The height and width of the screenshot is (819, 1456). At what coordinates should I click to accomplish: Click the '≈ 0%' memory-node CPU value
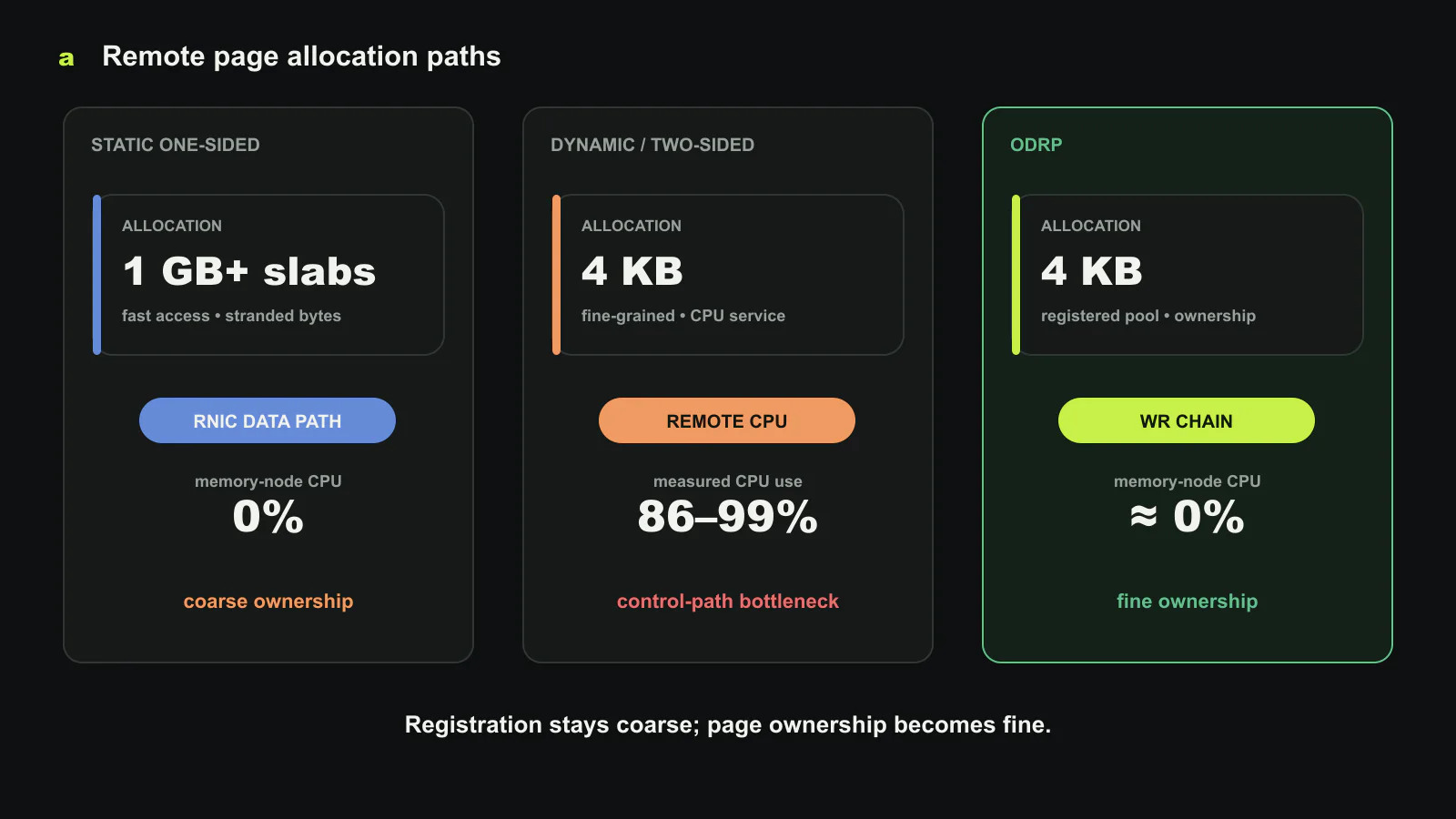click(x=1187, y=517)
